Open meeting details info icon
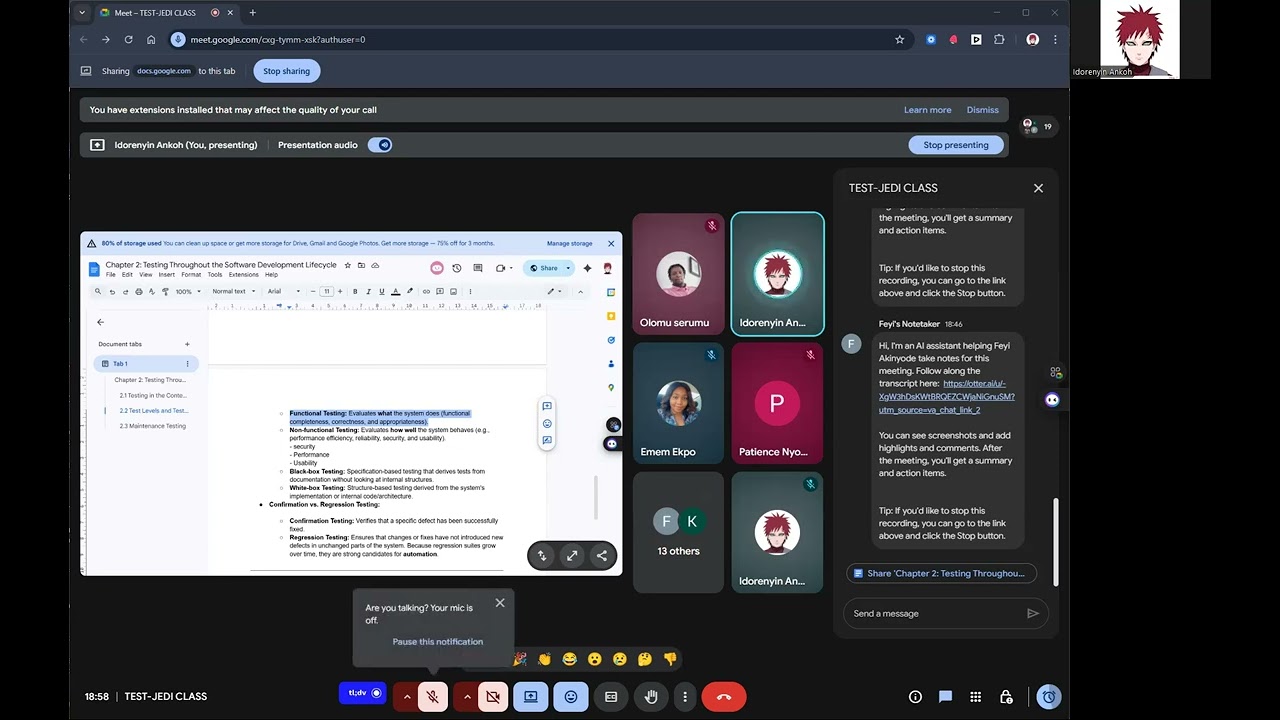This screenshot has width=1280, height=720. click(915, 697)
